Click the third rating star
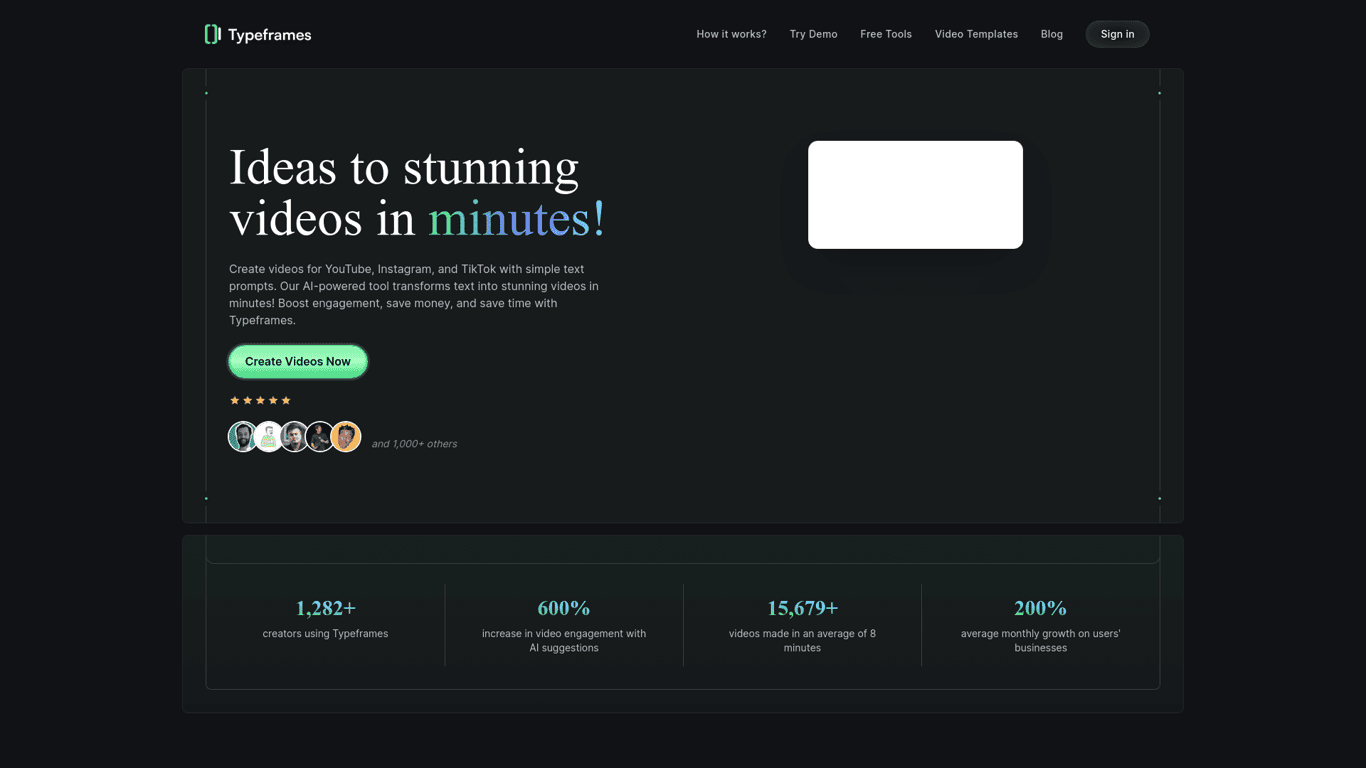The width and height of the screenshot is (1366, 768). [x=260, y=400]
